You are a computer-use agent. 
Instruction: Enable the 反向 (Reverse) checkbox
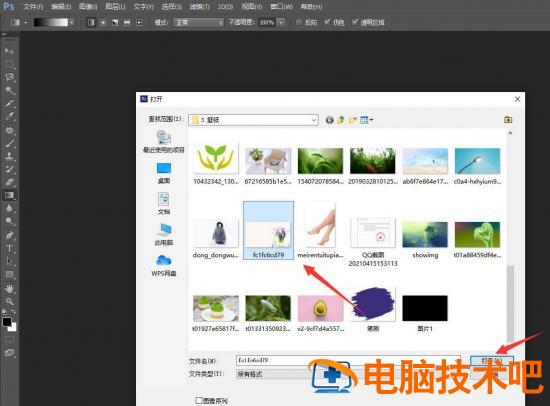click(x=299, y=22)
